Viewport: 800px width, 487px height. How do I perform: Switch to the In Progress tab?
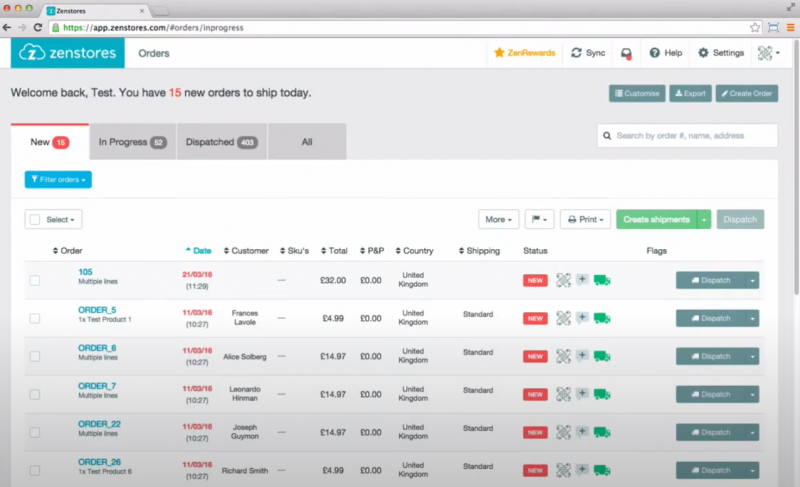tap(132, 142)
